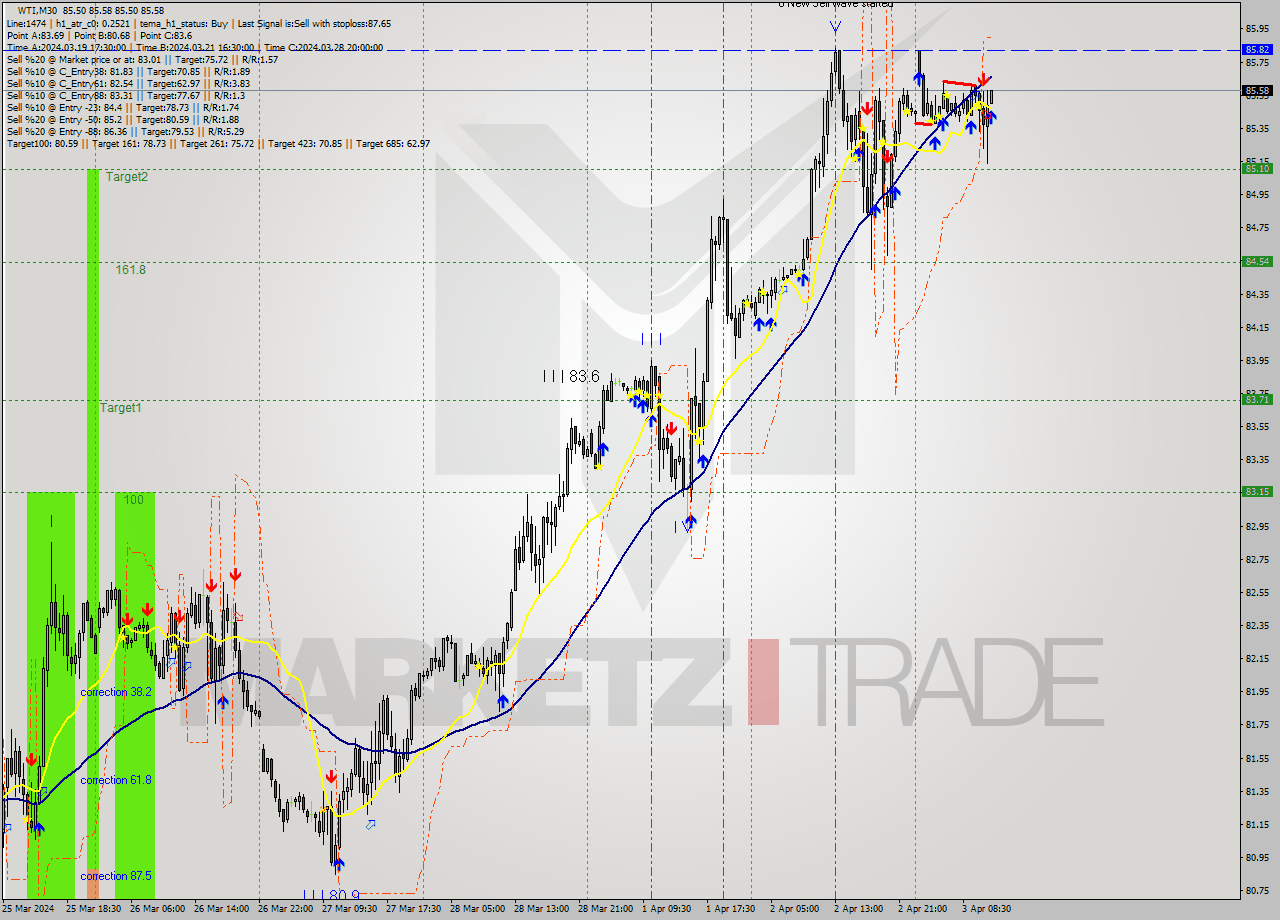The height and width of the screenshot is (920, 1280).
Task: Click the '100' Fibonacci level label
Action: click(133, 500)
